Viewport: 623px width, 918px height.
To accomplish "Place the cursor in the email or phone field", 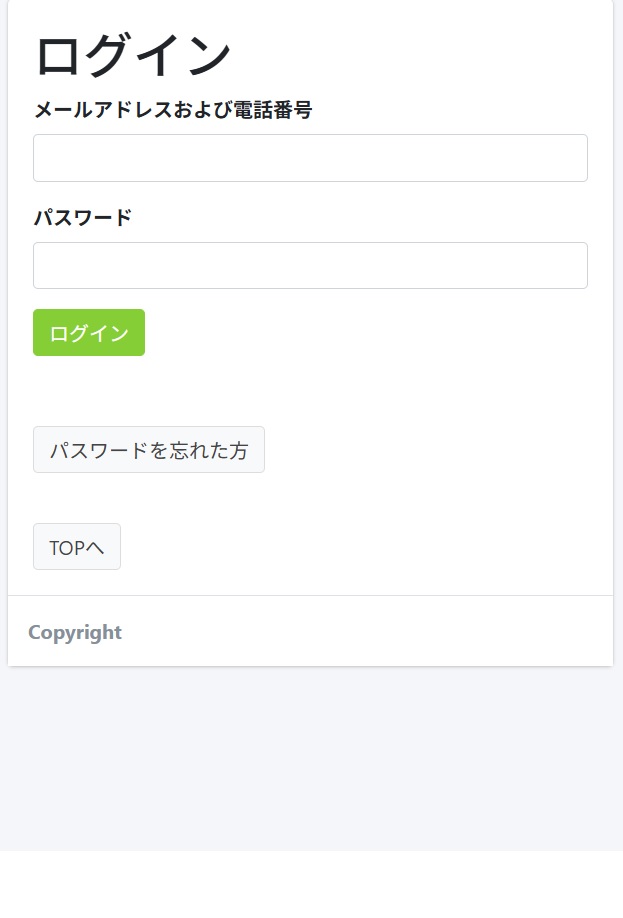I will tap(310, 158).
